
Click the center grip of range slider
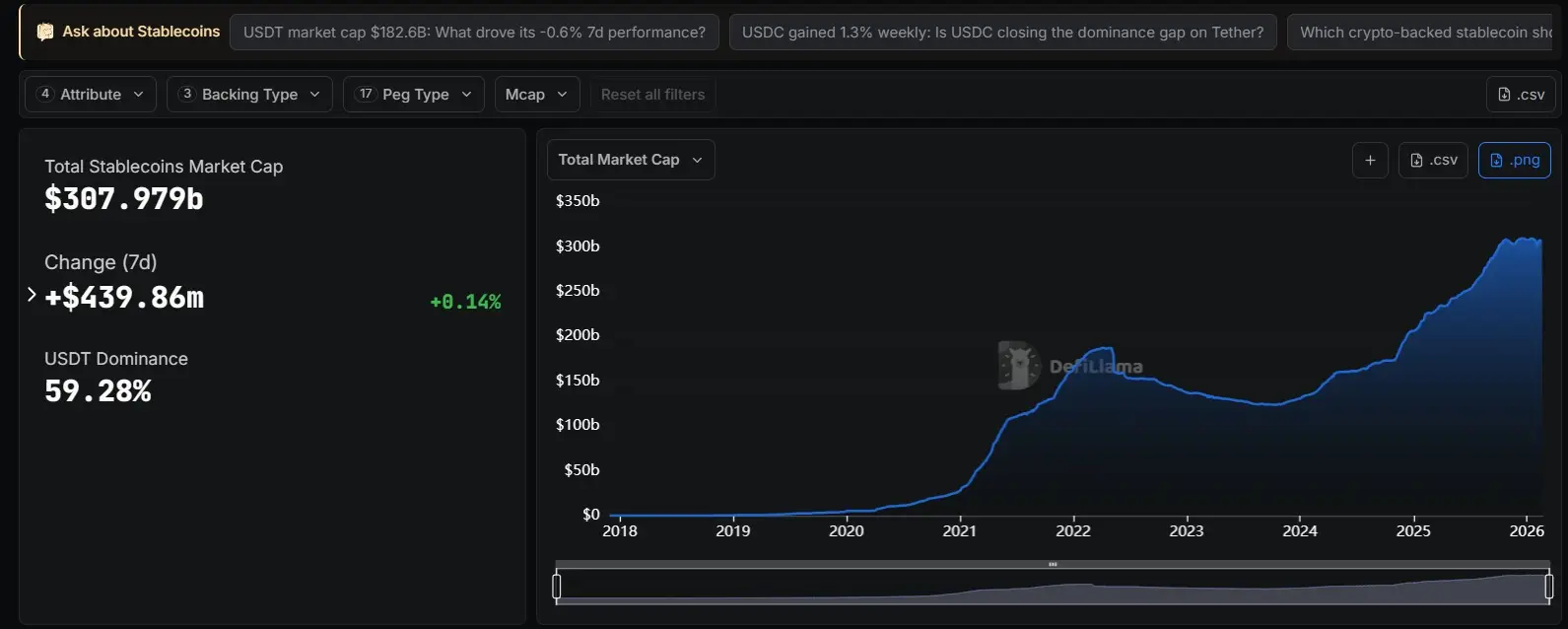[x=1053, y=565]
